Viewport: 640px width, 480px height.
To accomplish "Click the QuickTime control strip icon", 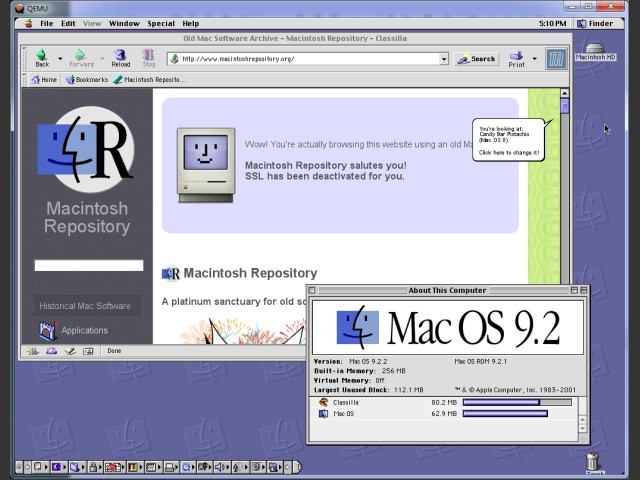I will pyautogui.click(x=185, y=467).
